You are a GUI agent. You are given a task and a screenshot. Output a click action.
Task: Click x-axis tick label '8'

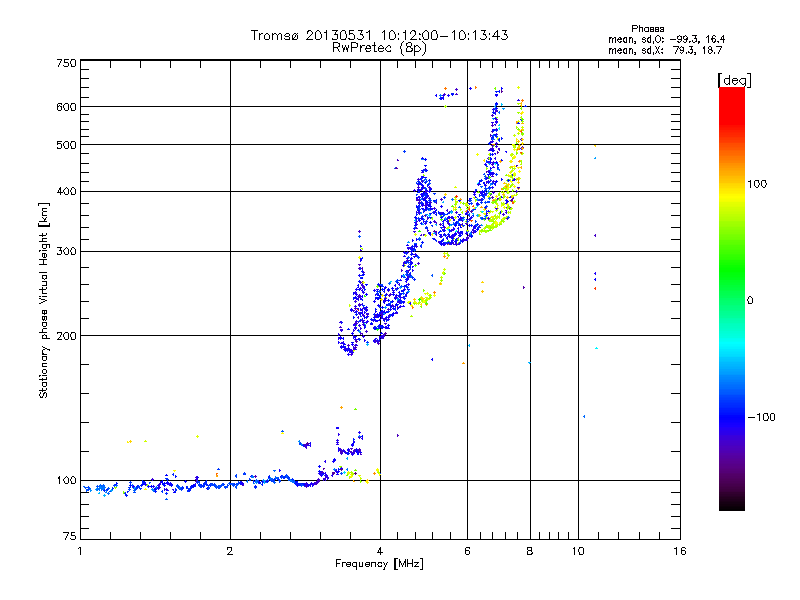pyautogui.click(x=530, y=551)
